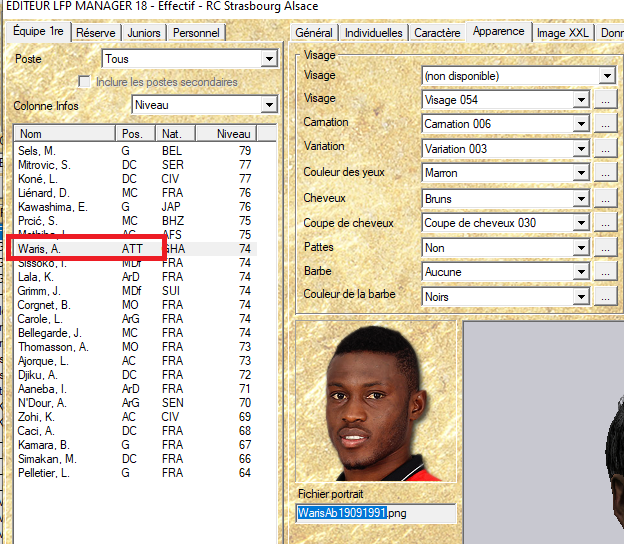Select player Simakan, M. in list

pyautogui.click(x=135, y=459)
